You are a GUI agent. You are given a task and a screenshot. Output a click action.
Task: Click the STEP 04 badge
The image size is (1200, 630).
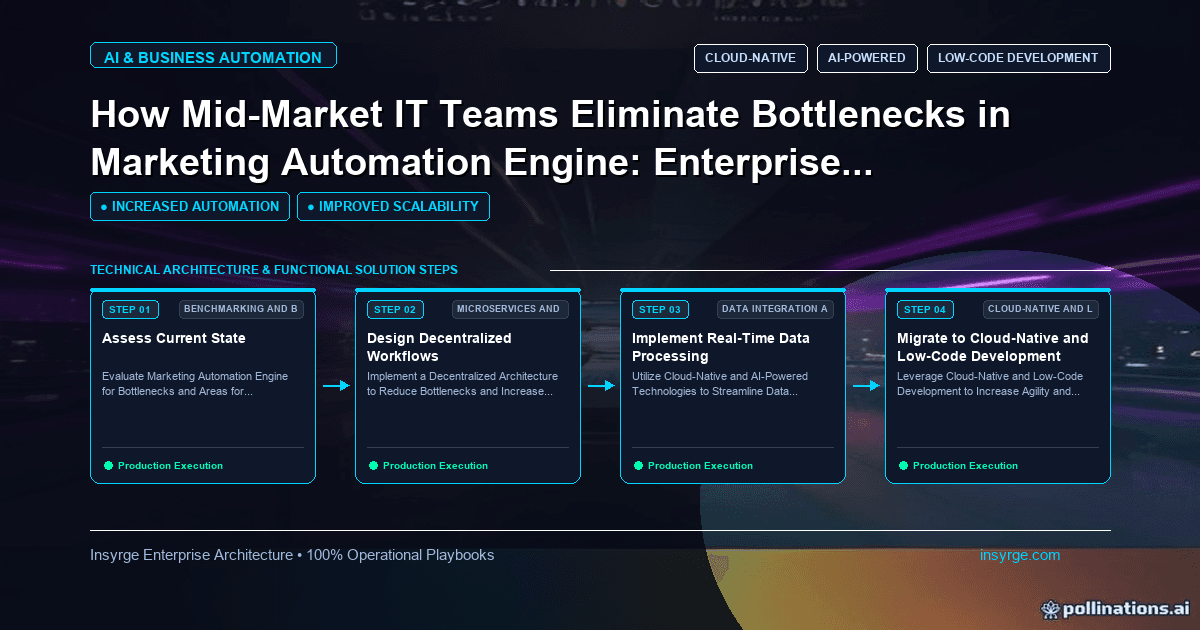(x=925, y=309)
